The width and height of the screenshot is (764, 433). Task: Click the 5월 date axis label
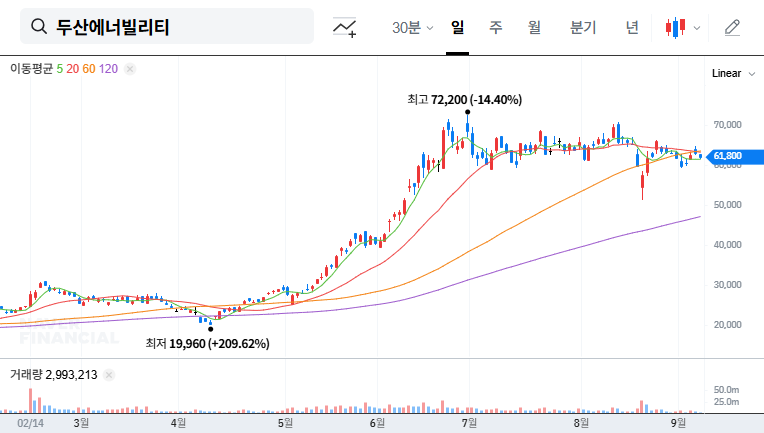coord(286,423)
